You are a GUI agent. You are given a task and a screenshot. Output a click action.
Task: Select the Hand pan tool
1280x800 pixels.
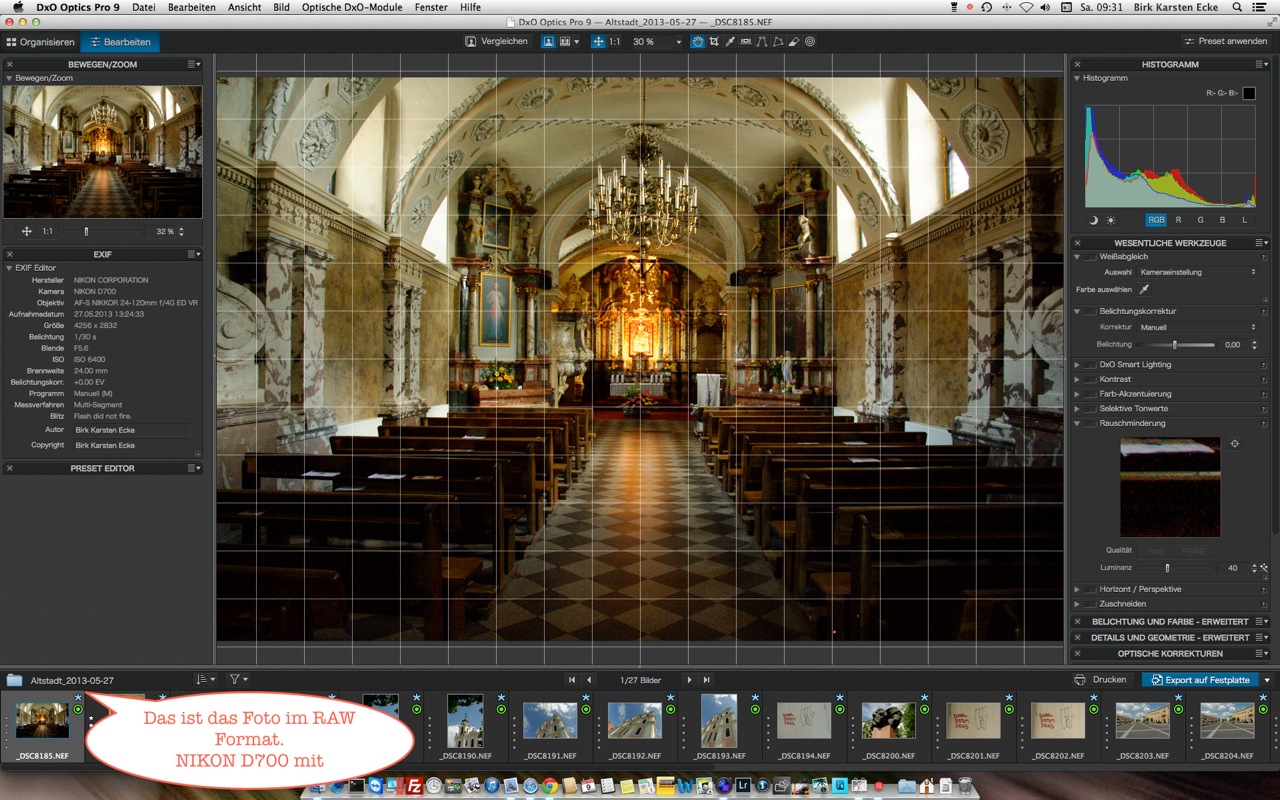[x=697, y=42]
